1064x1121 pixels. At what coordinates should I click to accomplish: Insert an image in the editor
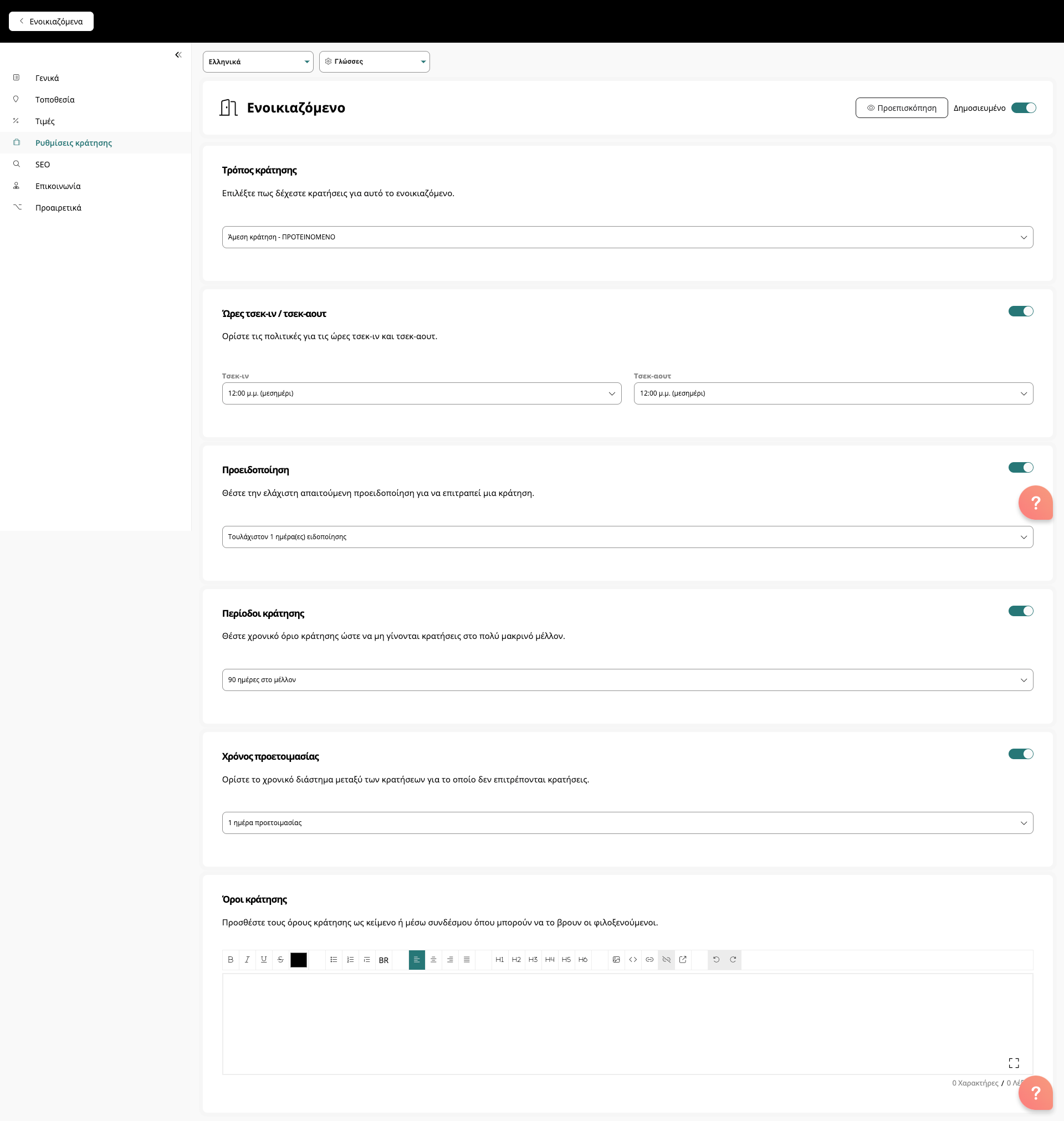616,959
